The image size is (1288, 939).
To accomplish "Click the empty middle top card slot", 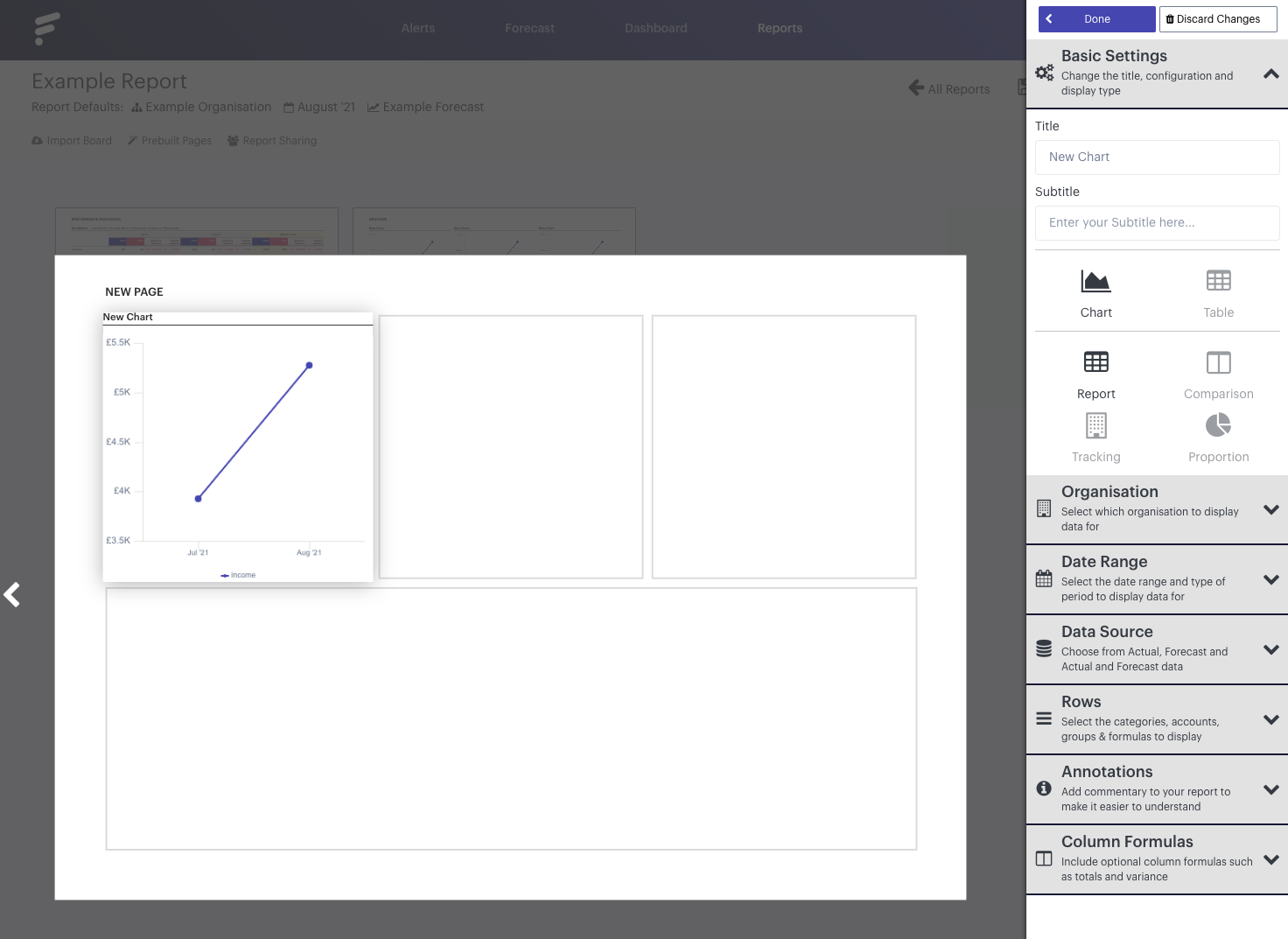I will [x=511, y=447].
